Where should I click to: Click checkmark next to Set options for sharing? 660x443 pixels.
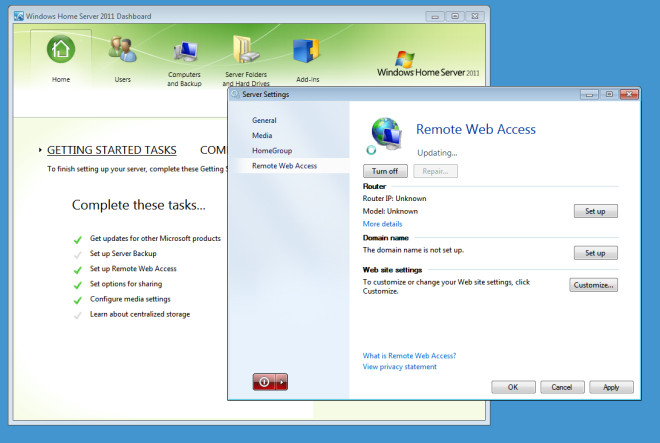78,285
